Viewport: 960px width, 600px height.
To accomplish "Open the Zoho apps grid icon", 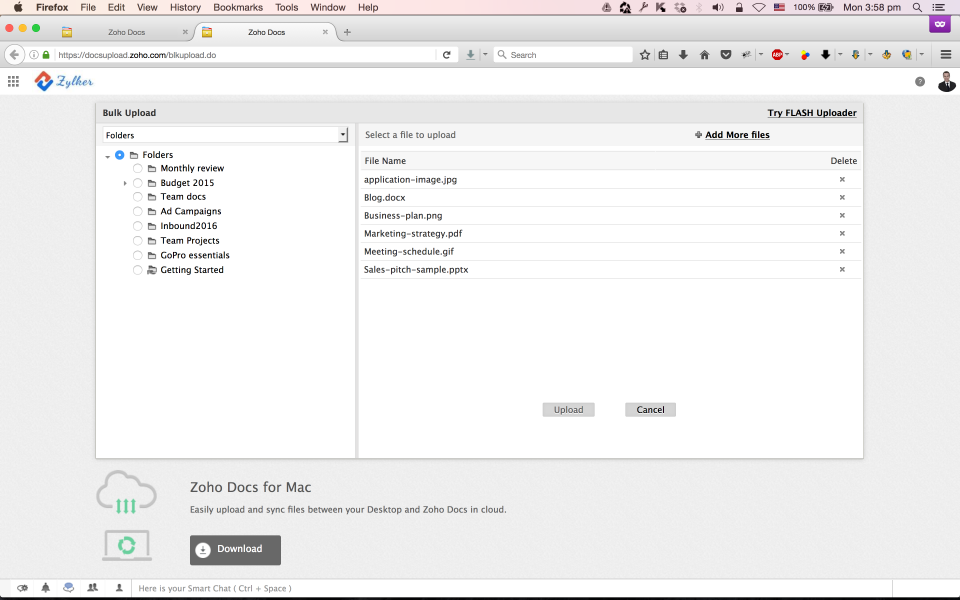I will [13, 81].
